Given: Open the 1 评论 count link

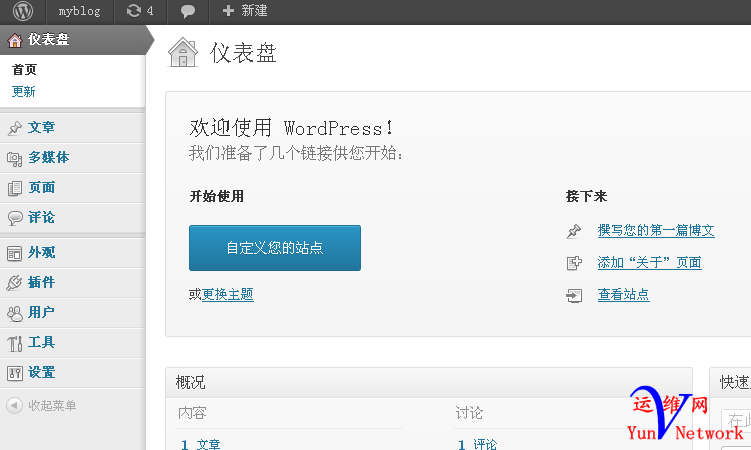Looking at the screenshot, I should (x=478, y=444).
